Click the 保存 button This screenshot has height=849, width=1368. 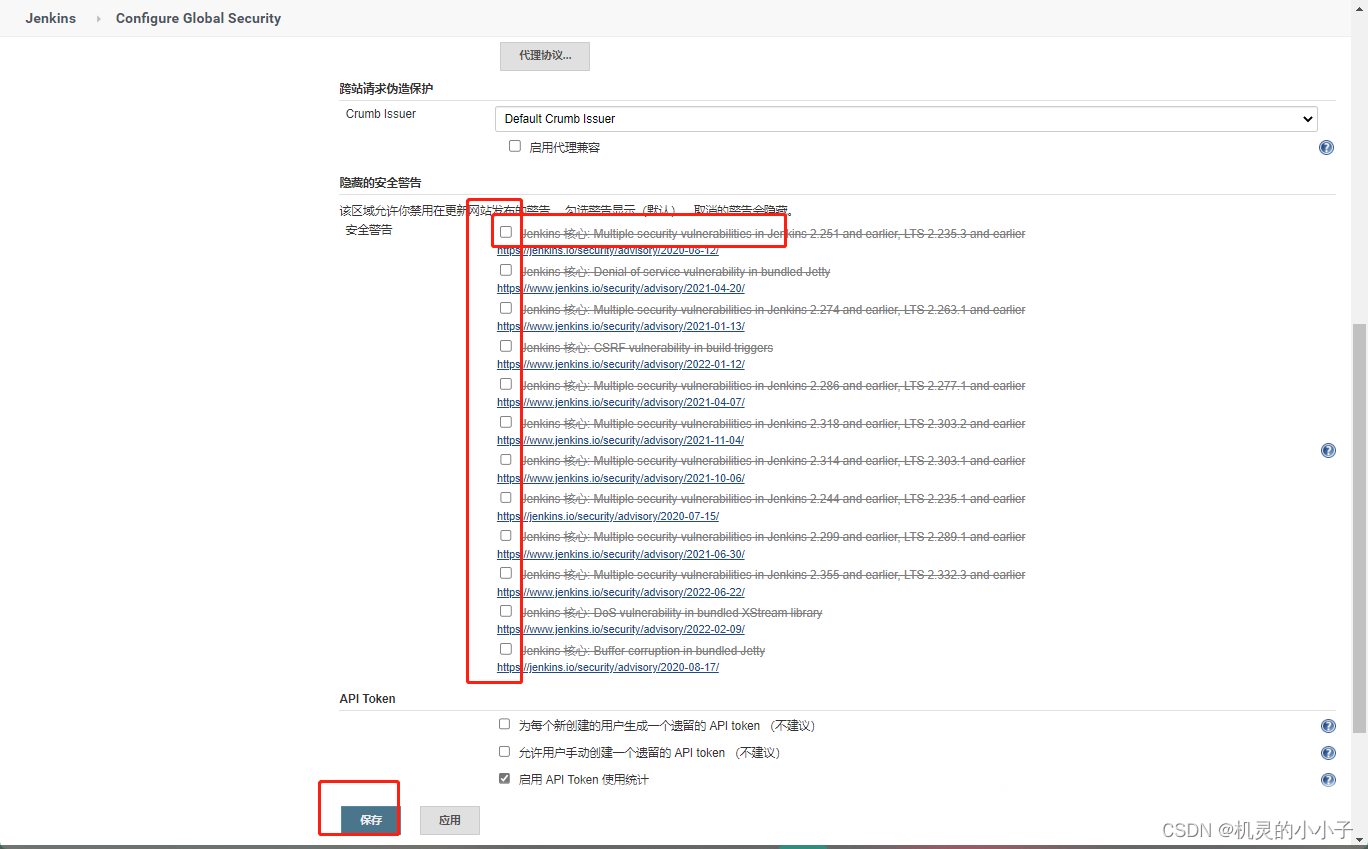371,820
